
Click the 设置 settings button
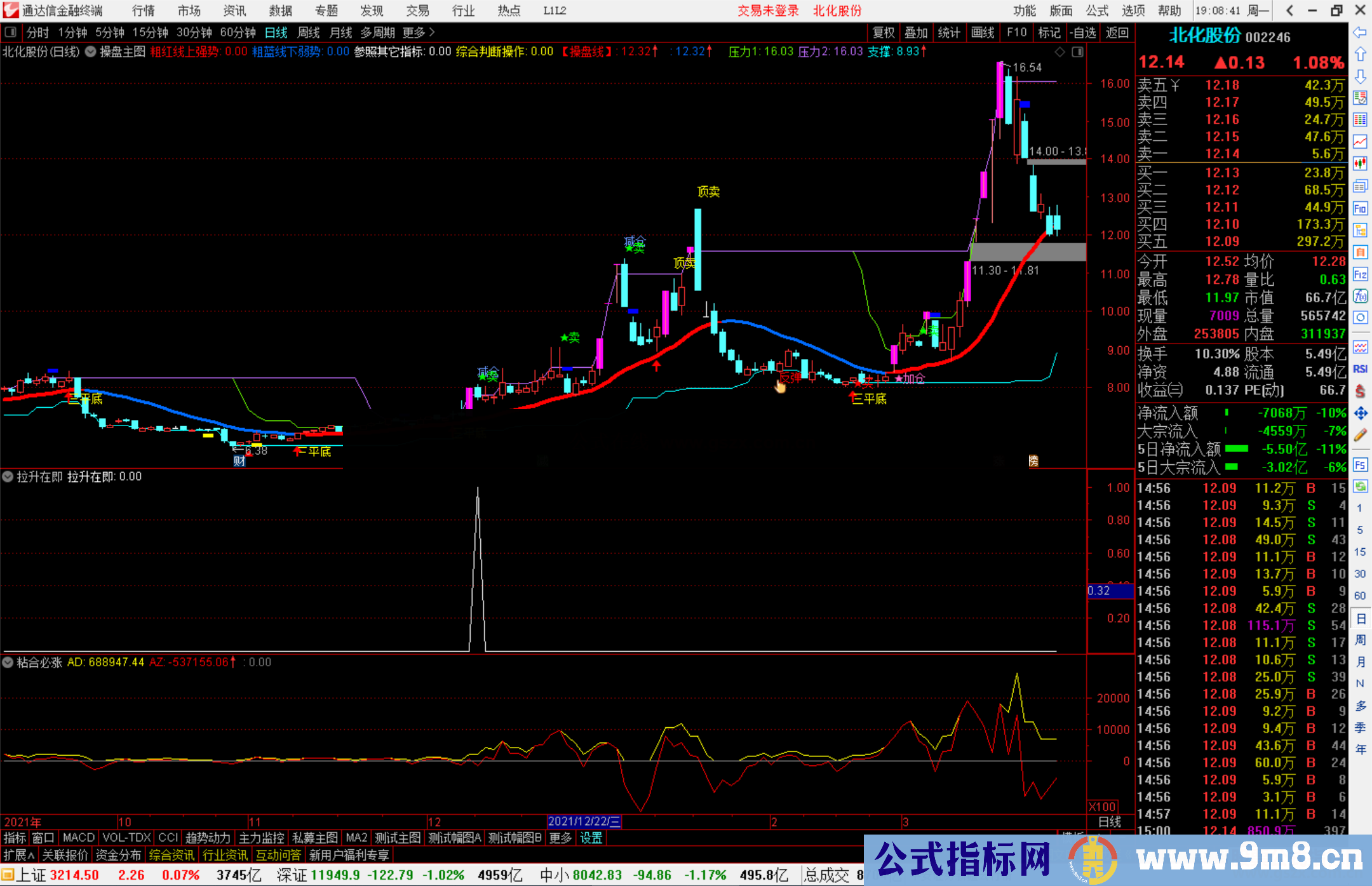pyautogui.click(x=591, y=838)
